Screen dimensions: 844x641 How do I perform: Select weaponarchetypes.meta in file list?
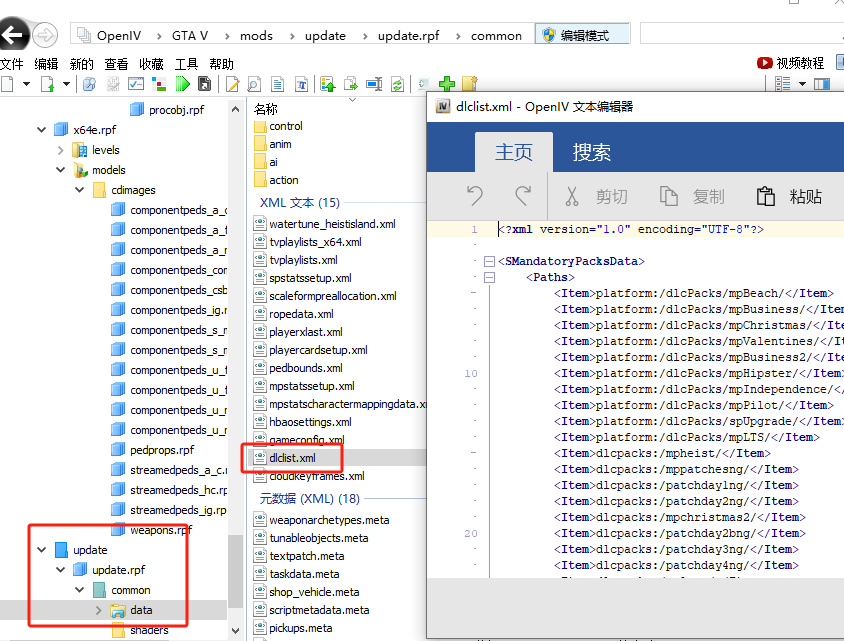click(329, 520)
